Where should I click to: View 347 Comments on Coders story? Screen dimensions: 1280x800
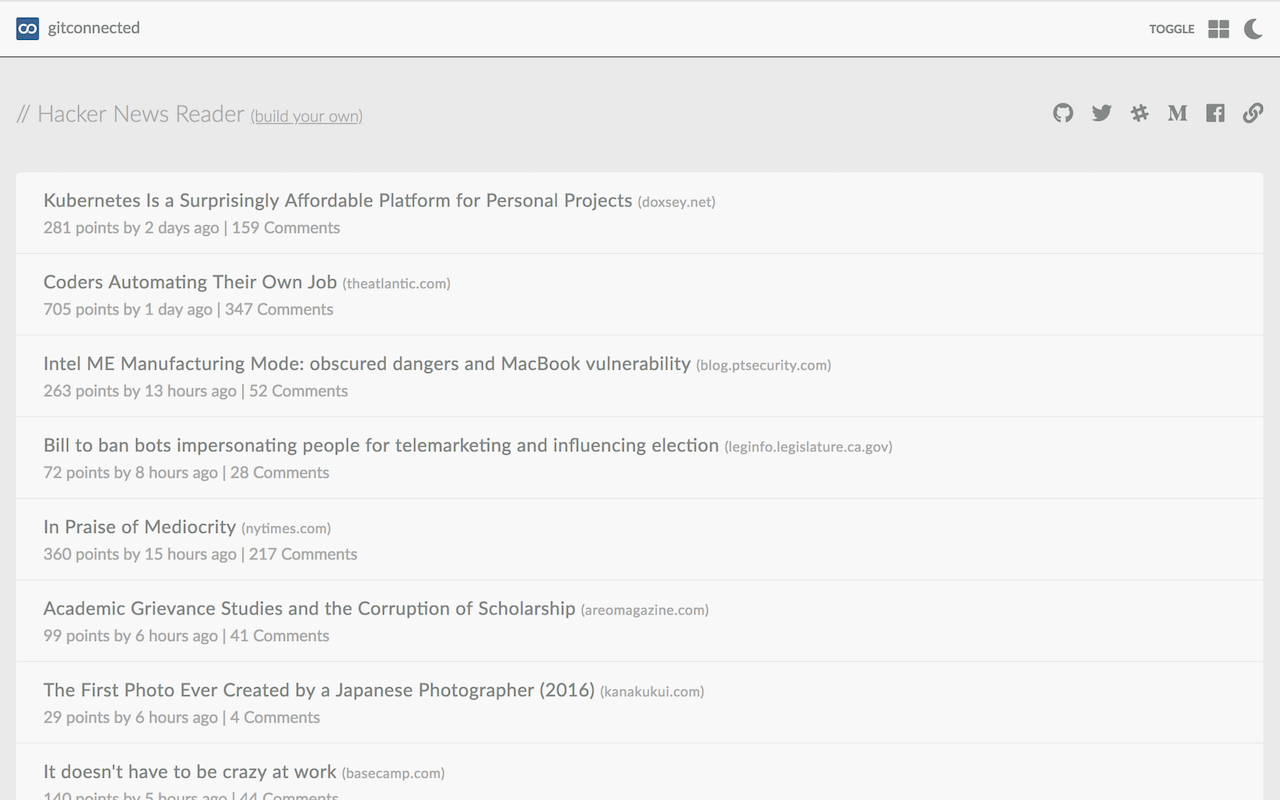[279, 310]
